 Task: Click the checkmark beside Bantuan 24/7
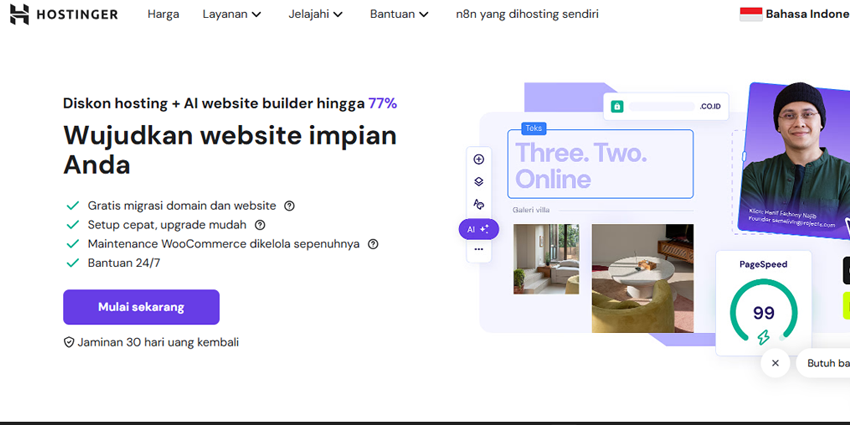[73, 263]
